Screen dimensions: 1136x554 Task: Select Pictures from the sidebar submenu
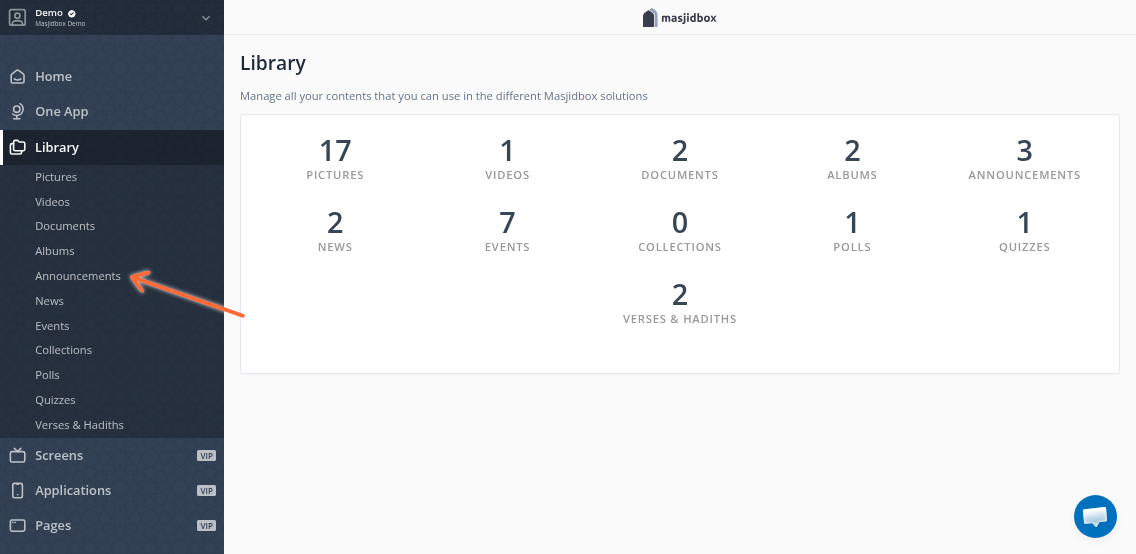56,177
